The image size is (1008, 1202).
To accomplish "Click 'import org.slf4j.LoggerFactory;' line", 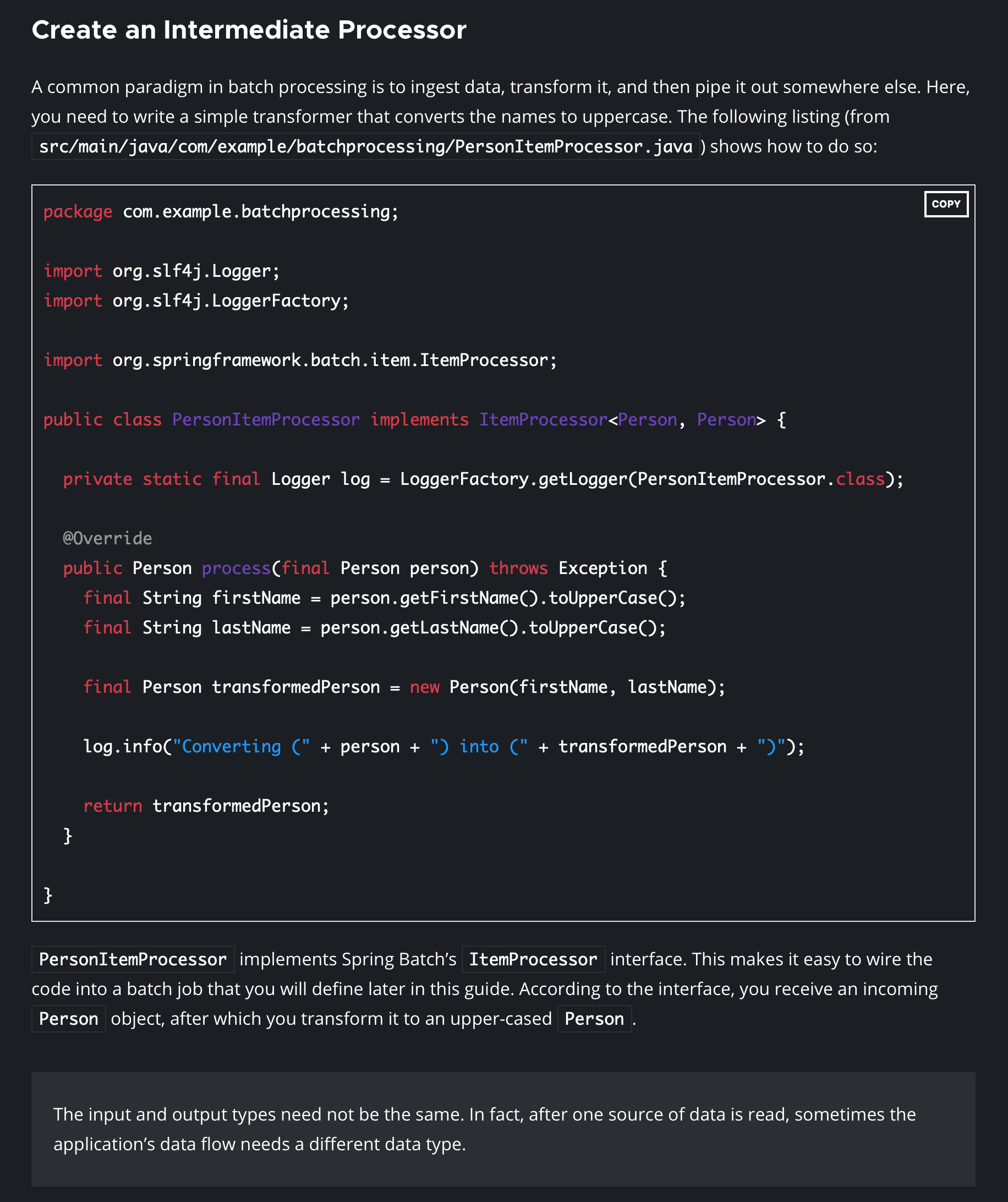I will (x=196, y=300).
